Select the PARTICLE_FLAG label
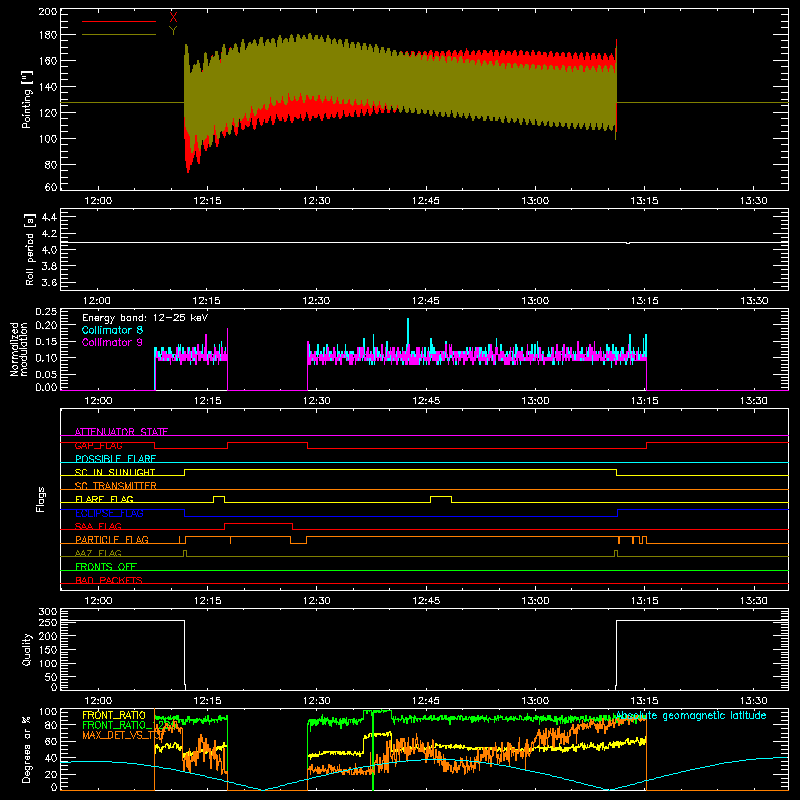 112,539
